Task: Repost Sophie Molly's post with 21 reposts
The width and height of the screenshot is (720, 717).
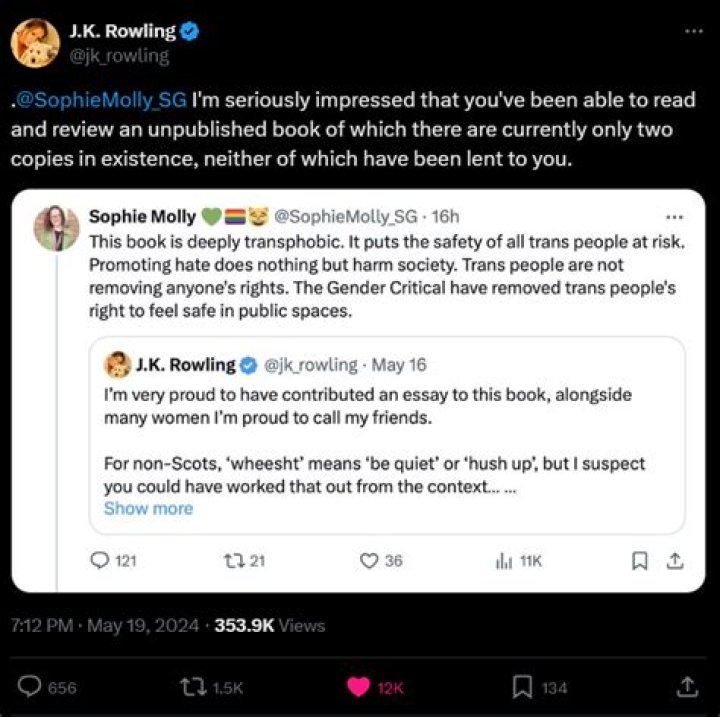Action: point(232,561)
